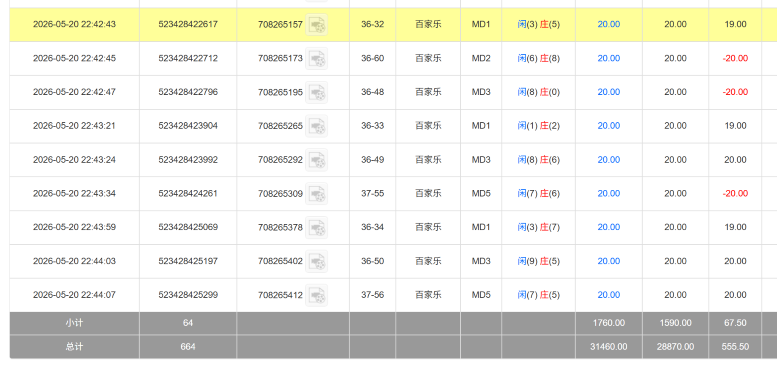Image resolution: width=777 pixels, height=366 pixels.
Task: Select round number 36-48
Action: pyautogui.click(x=373, y=92)
